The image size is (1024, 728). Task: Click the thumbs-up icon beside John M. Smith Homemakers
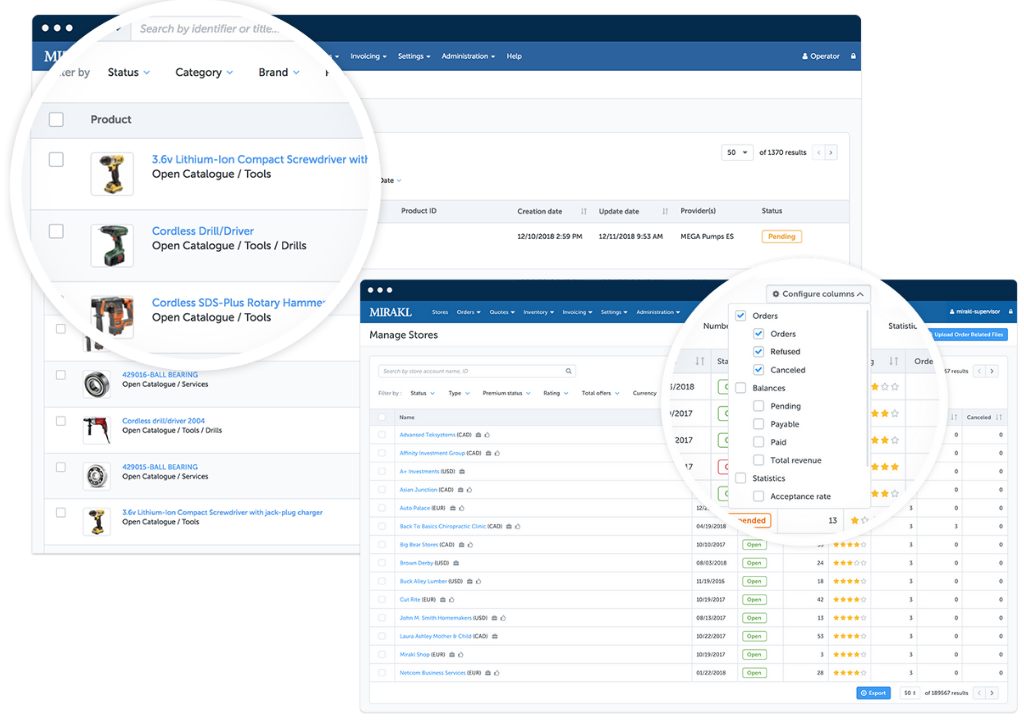coord(503,618)
